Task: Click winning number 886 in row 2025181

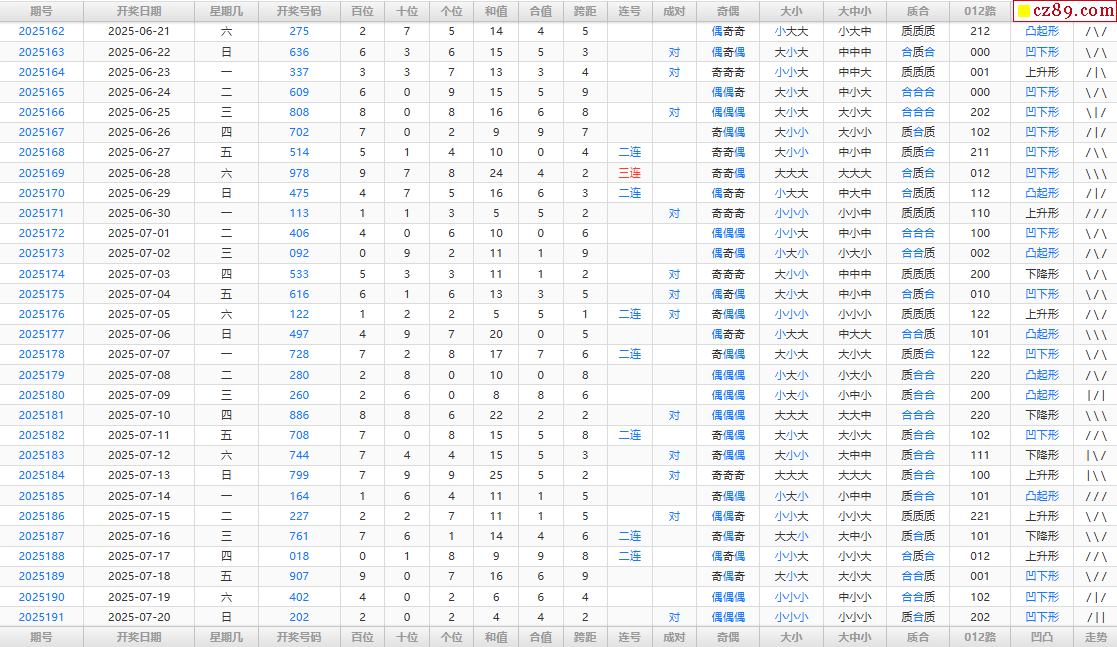Action: click(299, 415)
